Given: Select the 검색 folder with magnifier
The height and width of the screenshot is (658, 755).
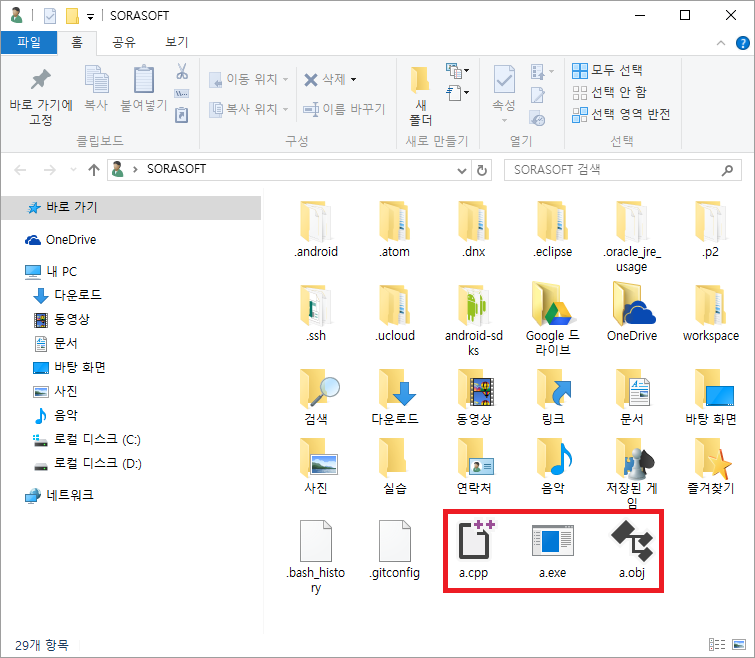Looking at the screenshot, I should [316, 398].
